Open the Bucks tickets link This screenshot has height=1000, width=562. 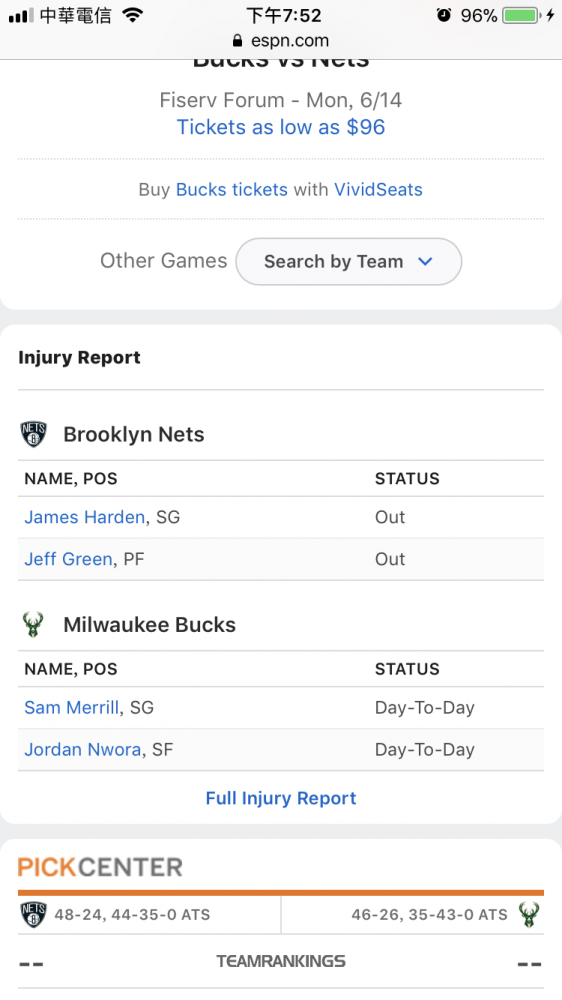pos(232,189)
